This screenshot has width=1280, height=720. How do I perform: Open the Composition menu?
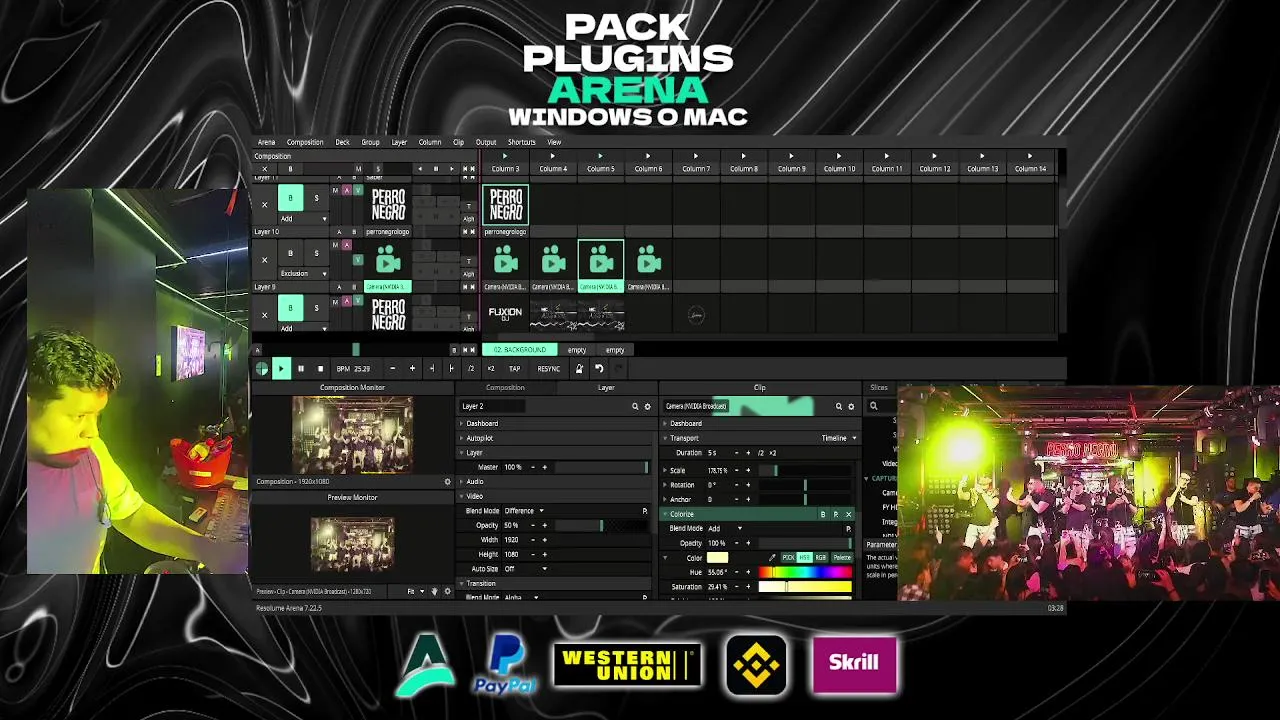(x=305, y=142)
